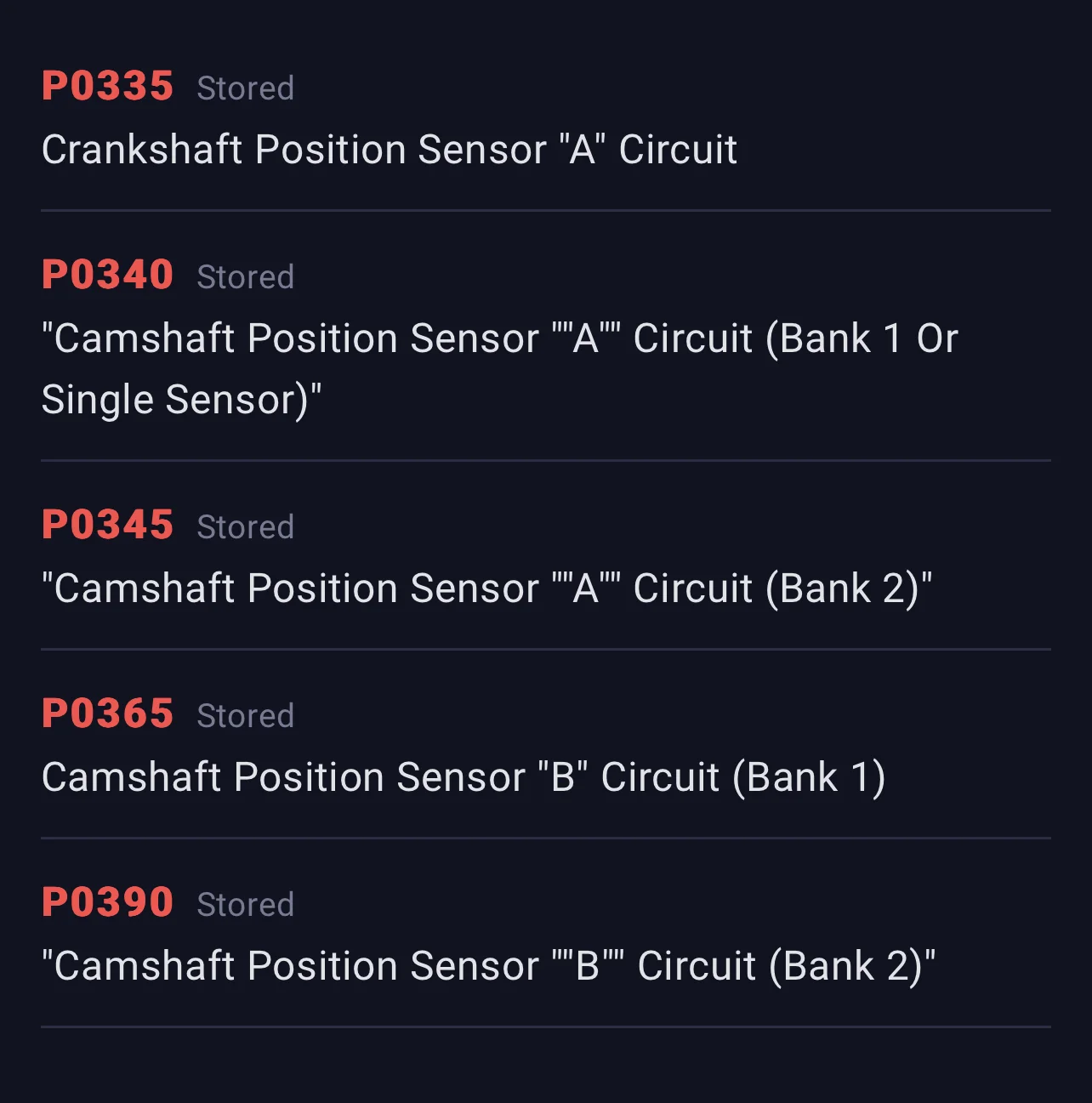Tap the Stored status next to P0390
This screenshot has width=1092, height=1103.
(246, 905)
